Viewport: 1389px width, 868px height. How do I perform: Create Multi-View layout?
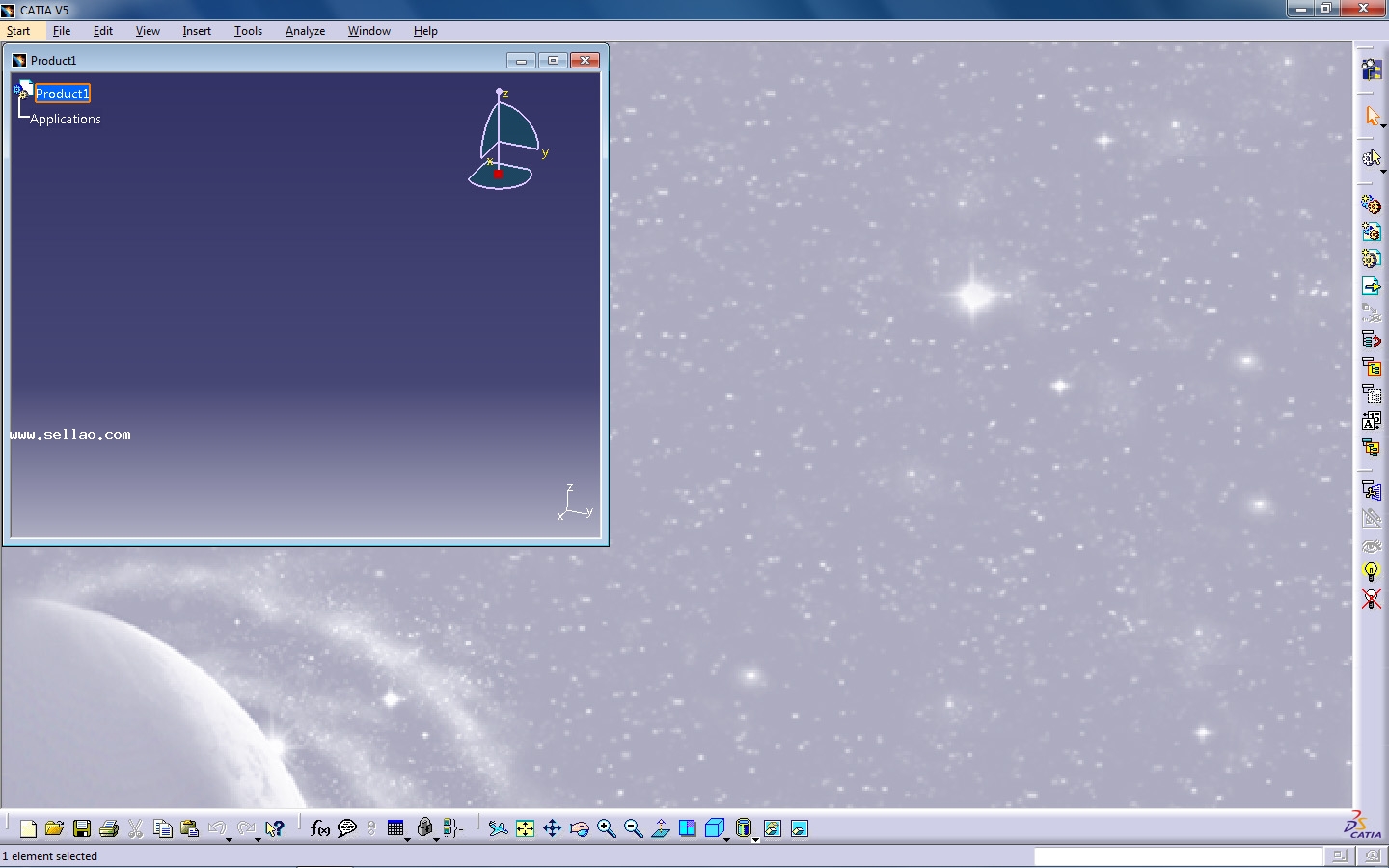(688, 828)
